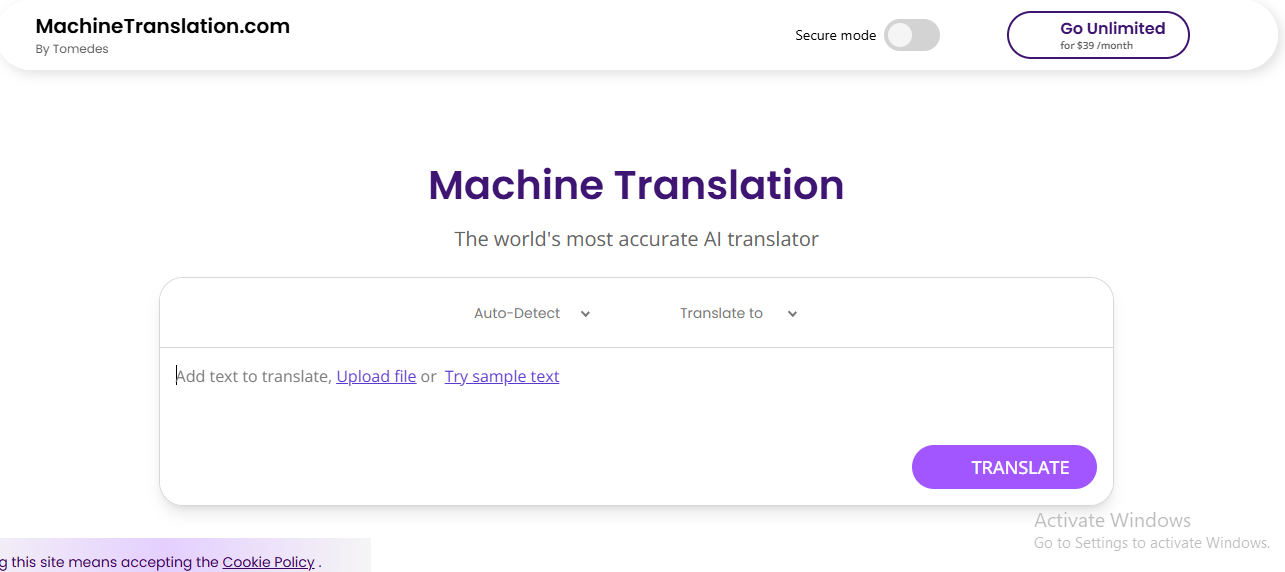This screenshot has width=1285, height=572.
Task: Click the 'Machine Translation' main heading
Action: 636,185
